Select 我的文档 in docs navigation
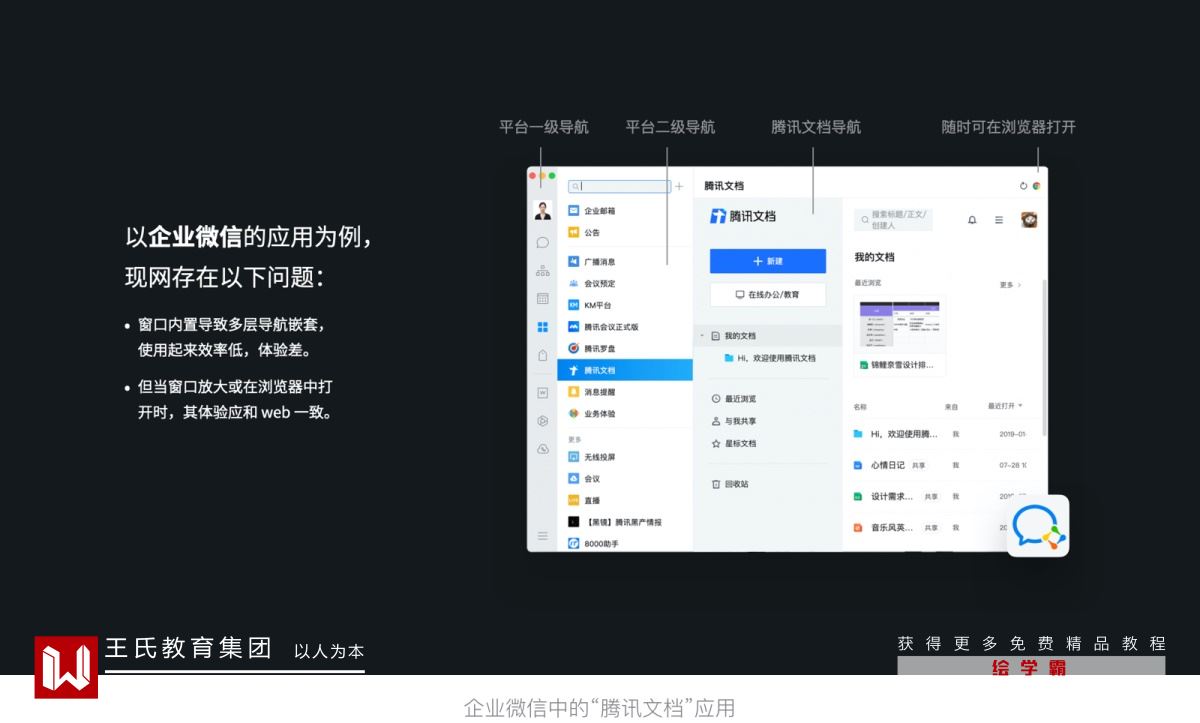 click(768, 336)
